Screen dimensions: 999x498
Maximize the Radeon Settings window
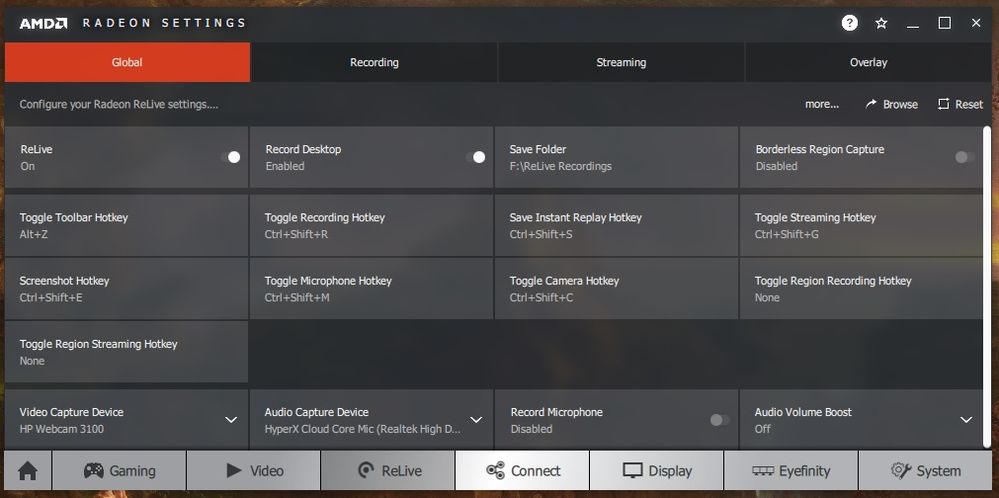coord(945,24)
